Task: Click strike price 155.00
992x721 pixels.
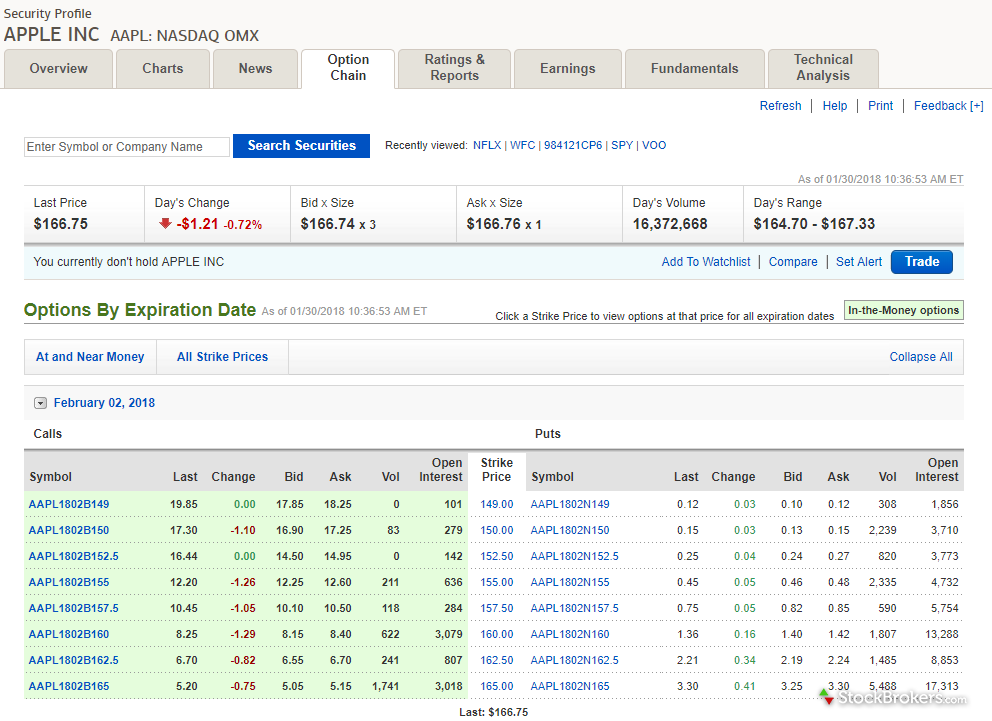Action: point(497,582)
